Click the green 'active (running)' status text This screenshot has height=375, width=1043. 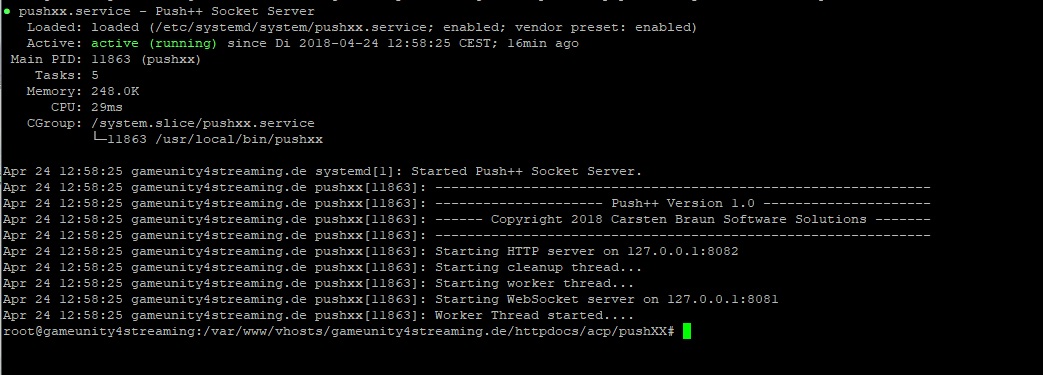point(154,43)
